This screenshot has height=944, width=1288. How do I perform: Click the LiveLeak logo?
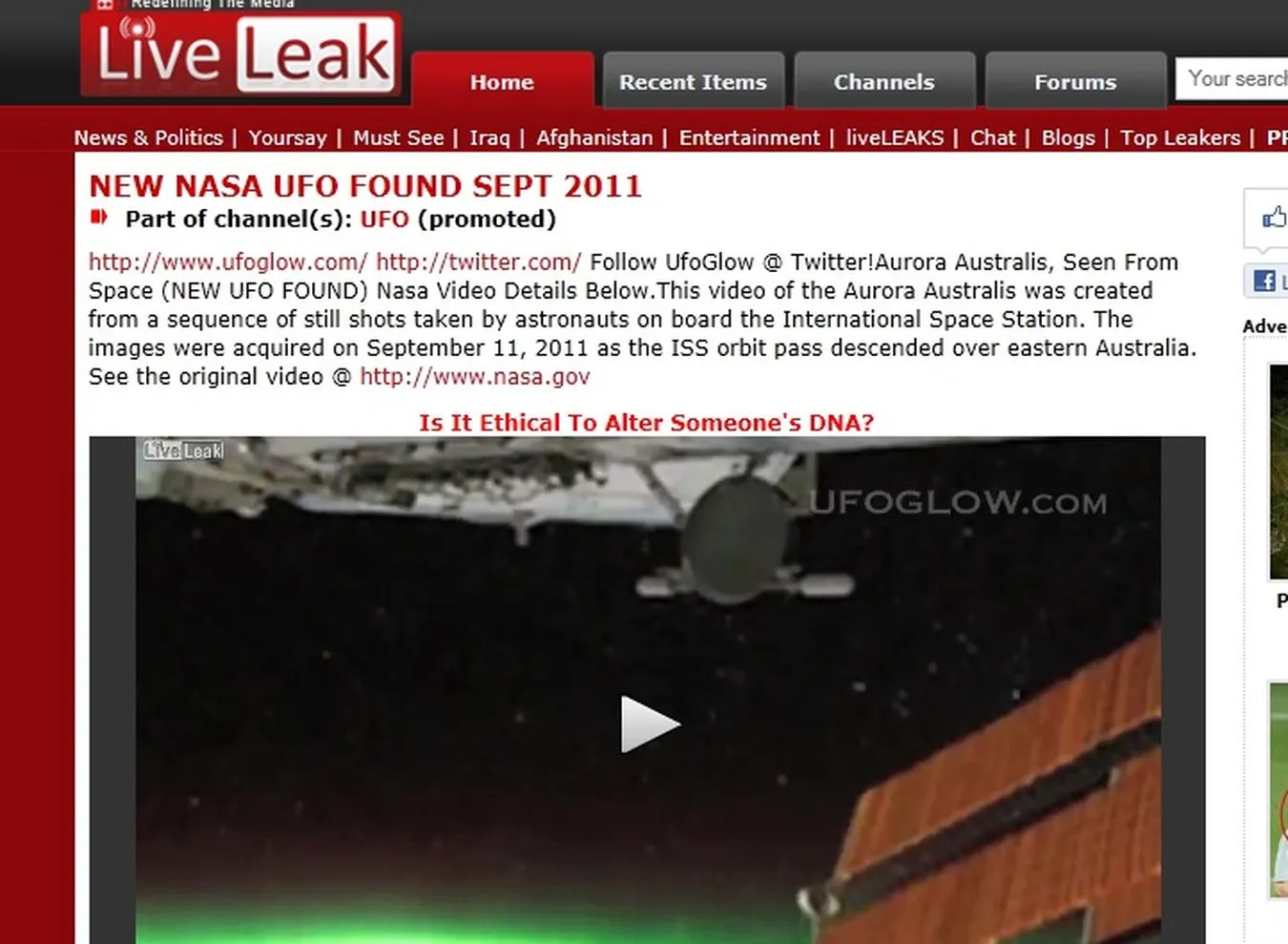[x=241, y=53]
